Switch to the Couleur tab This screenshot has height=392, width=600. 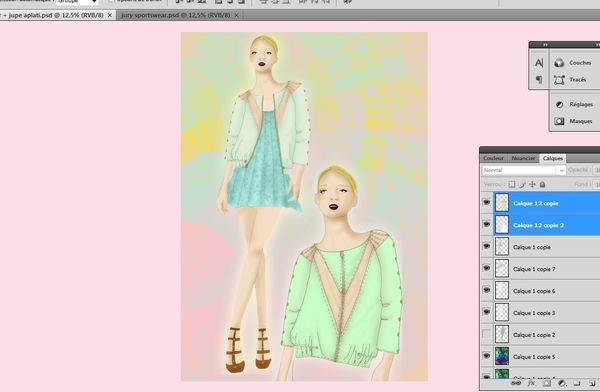[x=493, y=158]
